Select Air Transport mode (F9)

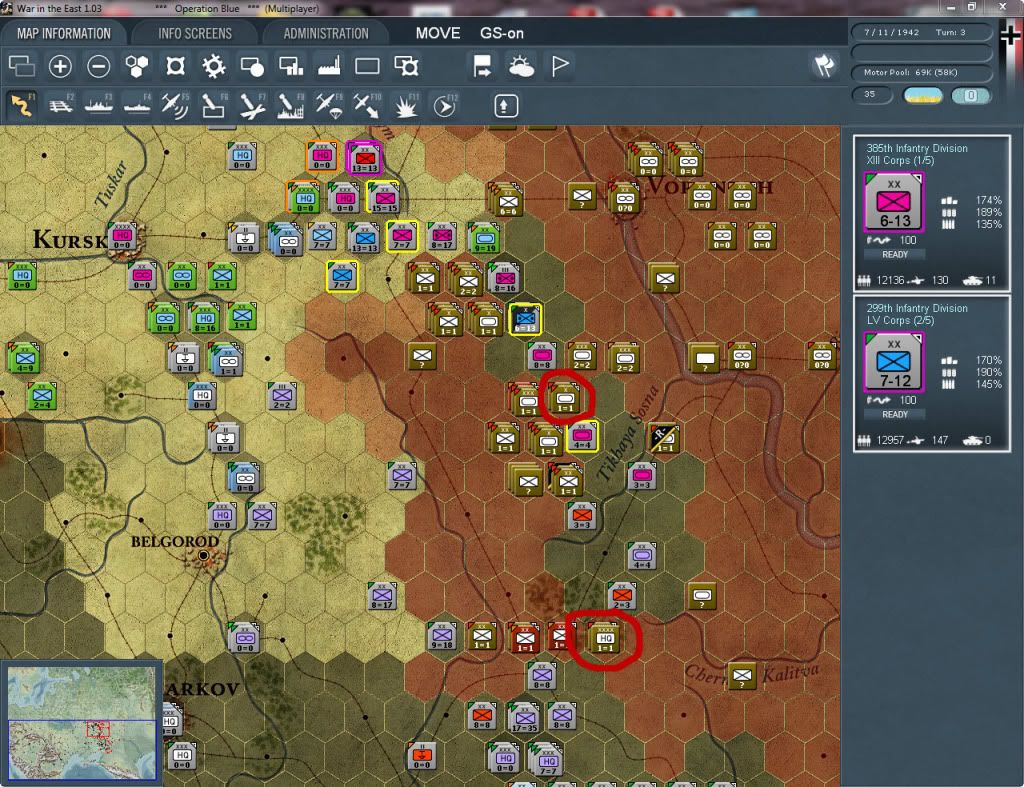pos(329,106)
